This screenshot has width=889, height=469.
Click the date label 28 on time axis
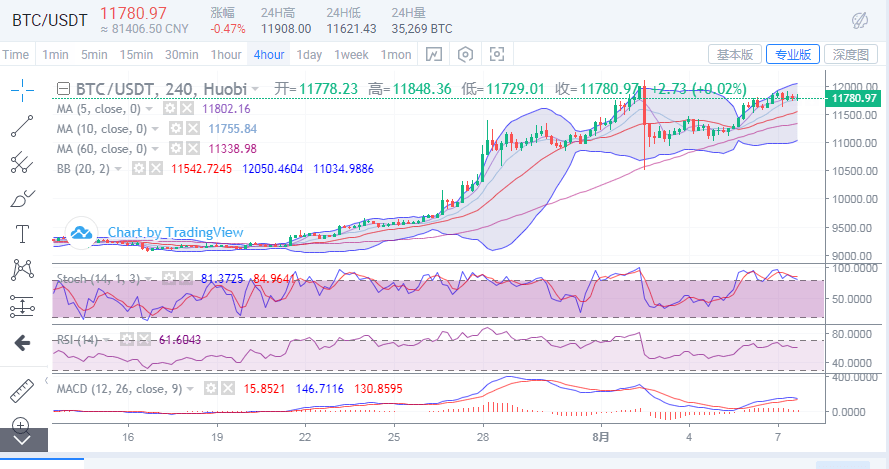coord(482,437)
